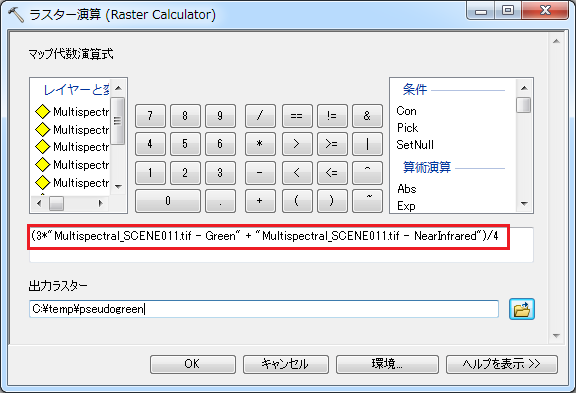
Task: Insert the less-than operator
Action: point(297,173)
